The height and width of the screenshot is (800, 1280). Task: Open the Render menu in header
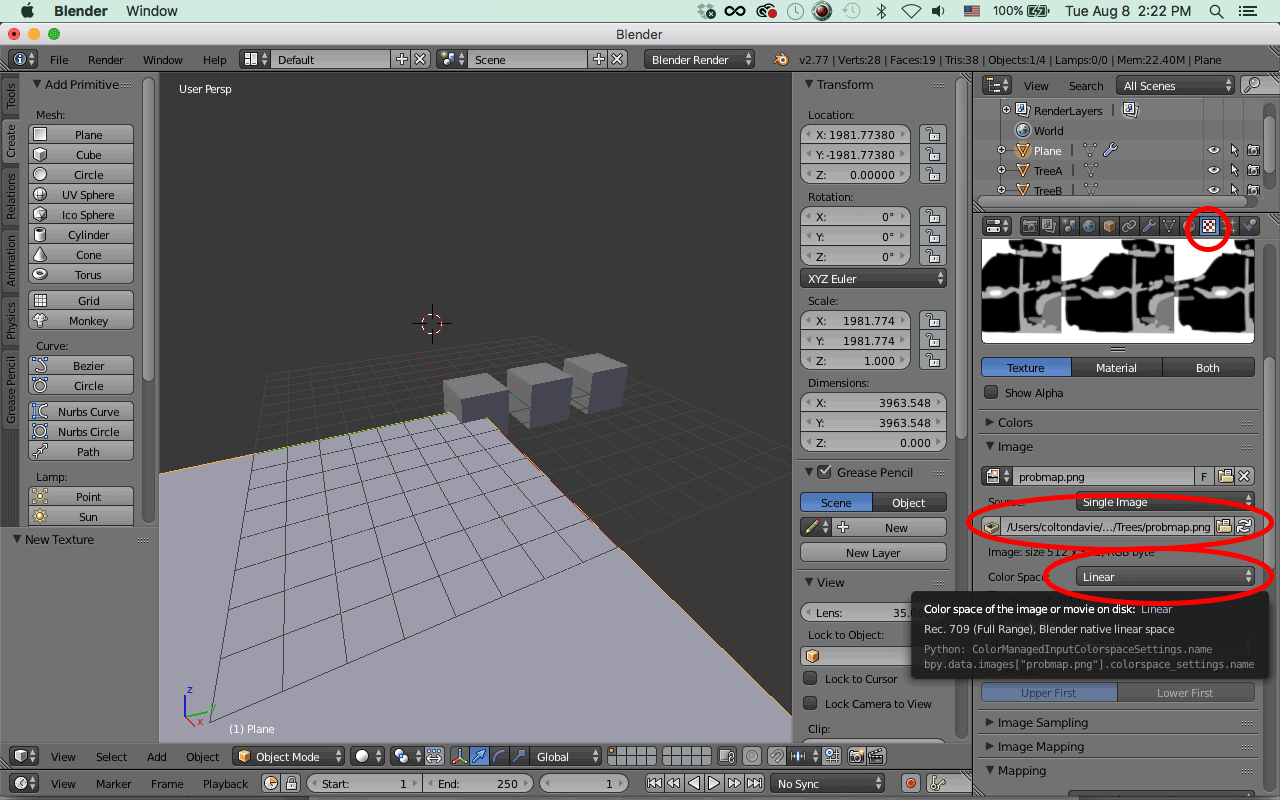point(105,60)
